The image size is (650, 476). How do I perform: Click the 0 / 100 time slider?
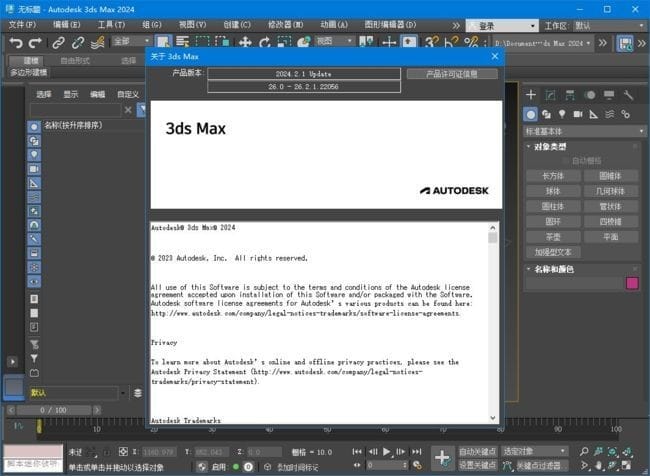[54, 410]
